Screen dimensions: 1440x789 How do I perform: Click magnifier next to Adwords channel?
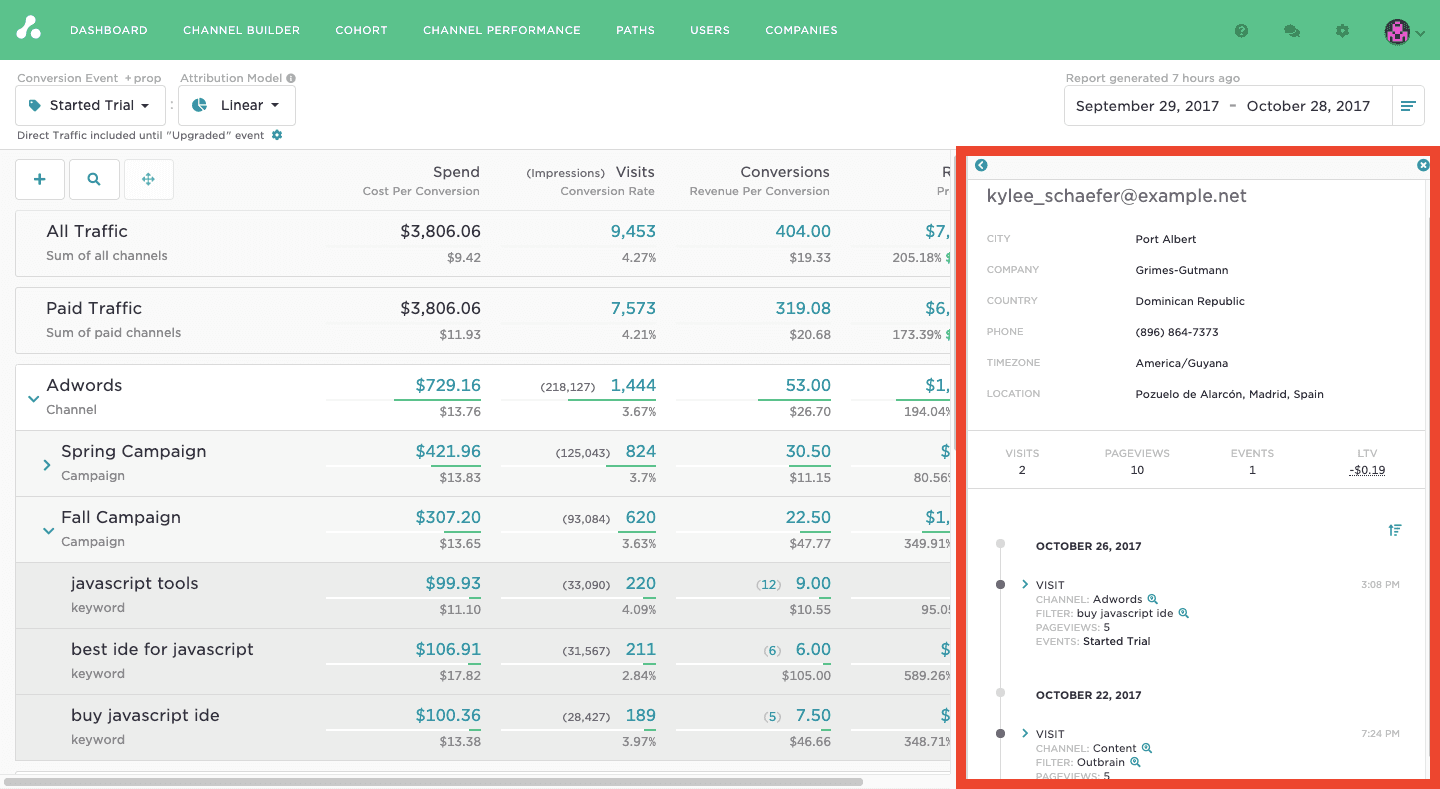pos(1152,599)
